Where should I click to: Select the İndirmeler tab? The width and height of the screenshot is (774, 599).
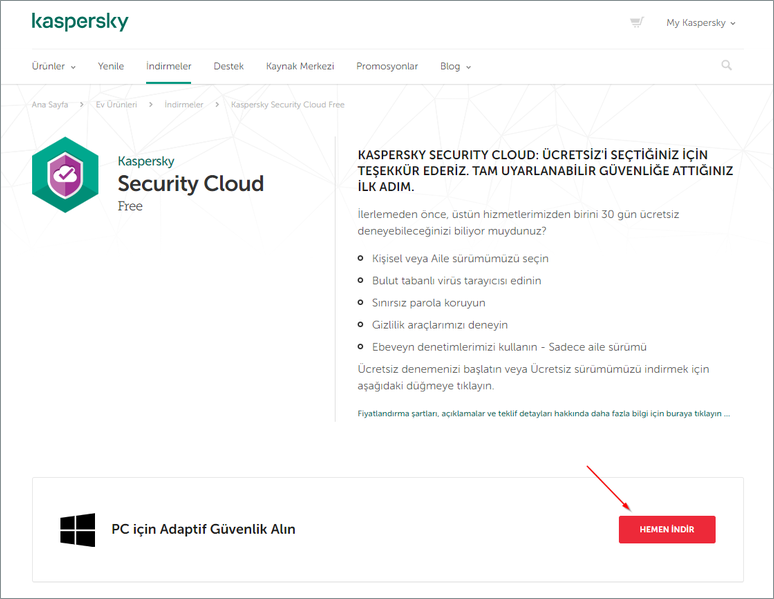(168, 66)
